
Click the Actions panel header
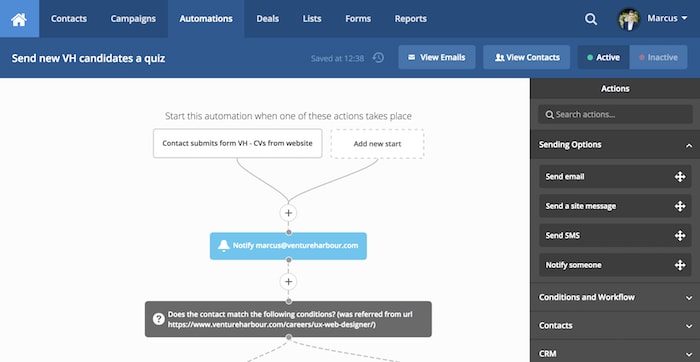(x=615, y=88)
